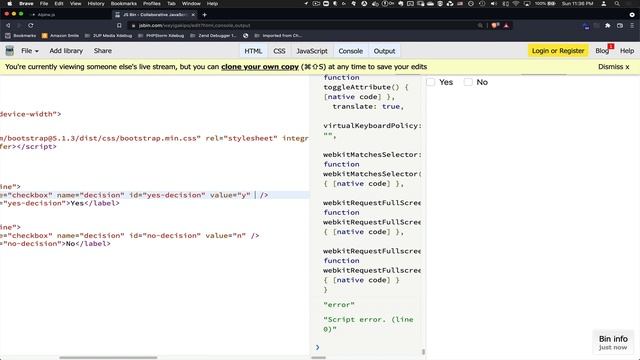The image size is (640, 360).
Task: Open the Help link
Action: pyautogui.click(x=627, y=51)
